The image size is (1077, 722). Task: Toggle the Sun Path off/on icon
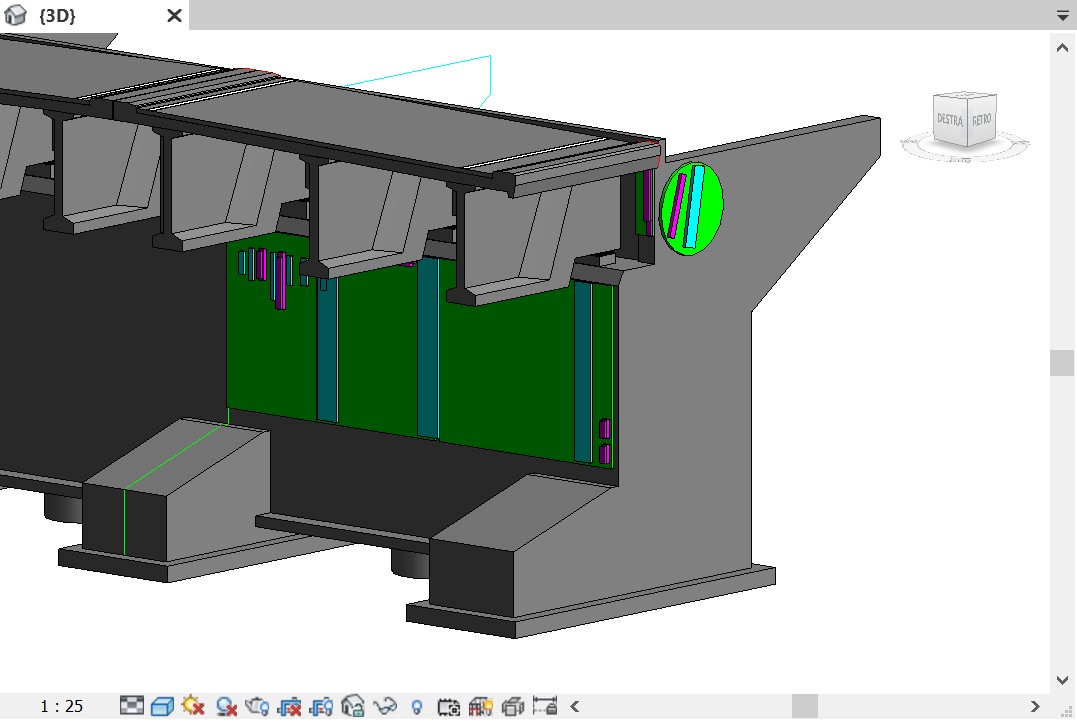[193, 706]
